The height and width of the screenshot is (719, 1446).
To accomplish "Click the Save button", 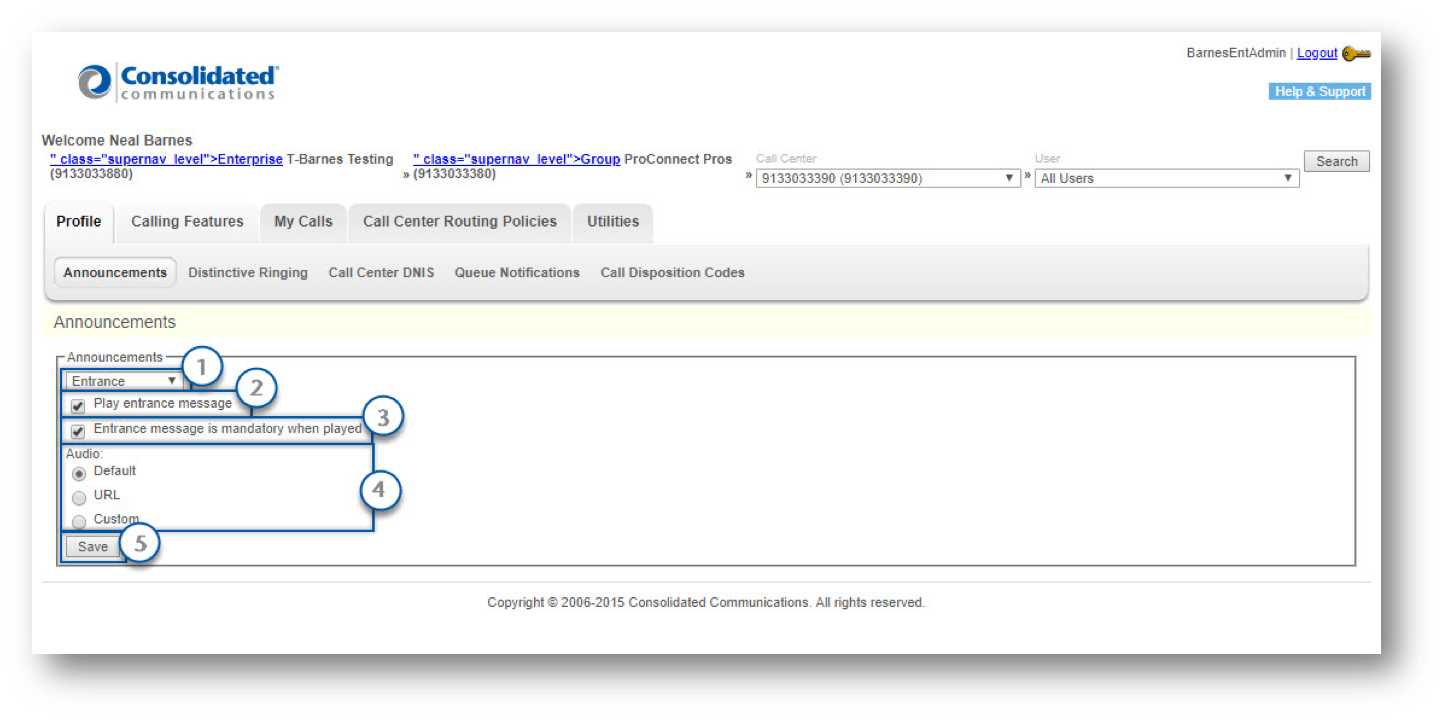I will 93,547.
